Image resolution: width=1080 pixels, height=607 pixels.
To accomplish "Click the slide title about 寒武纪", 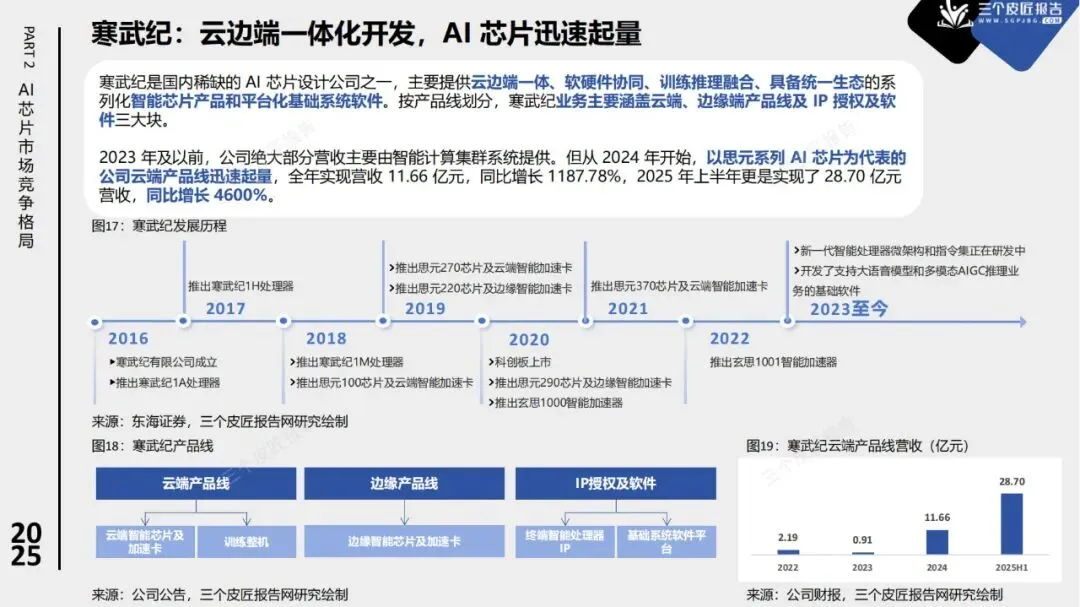I will coord(366,32).
